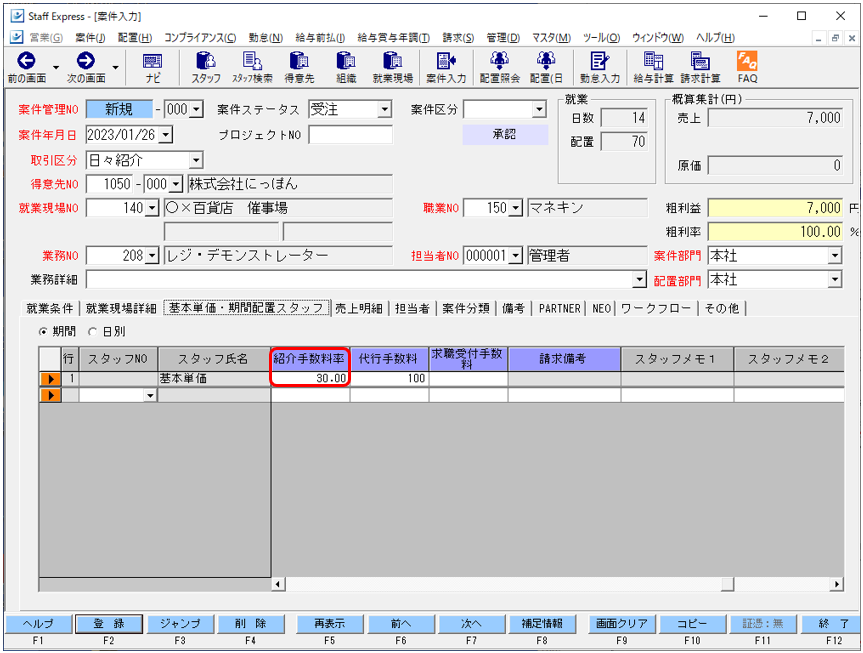Open the 配置(日 toolbar icon

click(546, 61)
